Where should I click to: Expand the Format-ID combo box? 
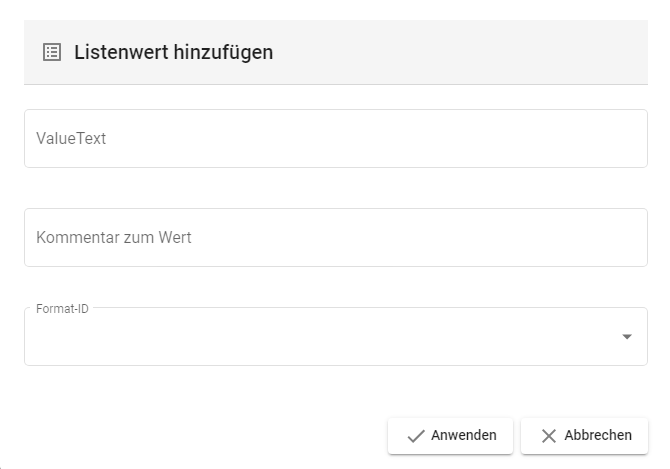click(x=335, y=337)
